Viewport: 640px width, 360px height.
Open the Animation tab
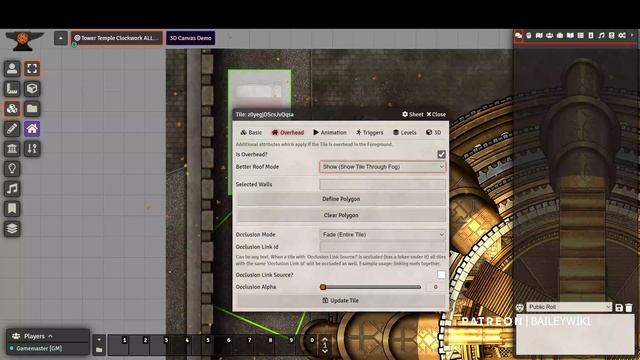tap(330, 133)
